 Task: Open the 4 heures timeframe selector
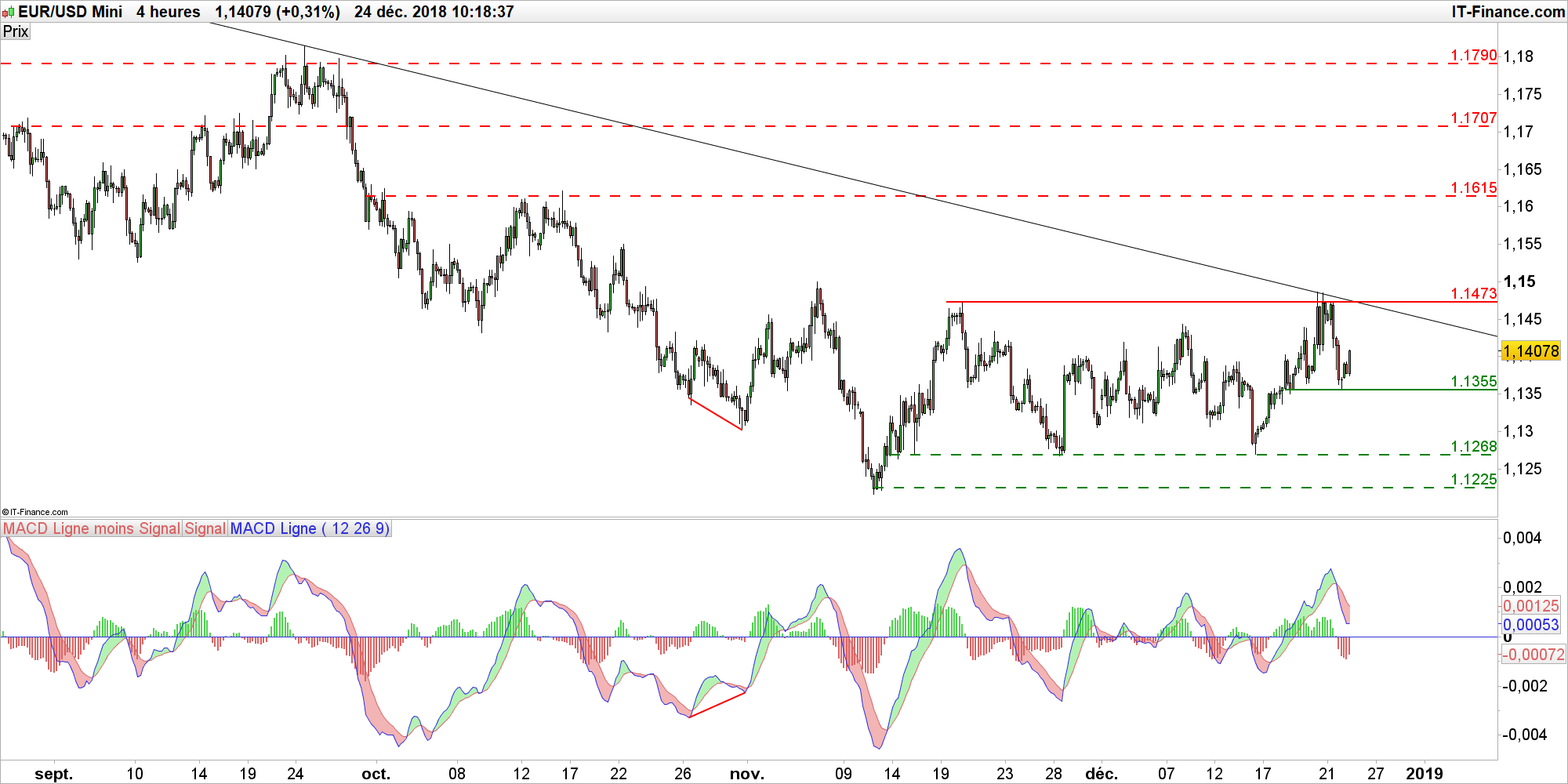(x=168, y=12)
